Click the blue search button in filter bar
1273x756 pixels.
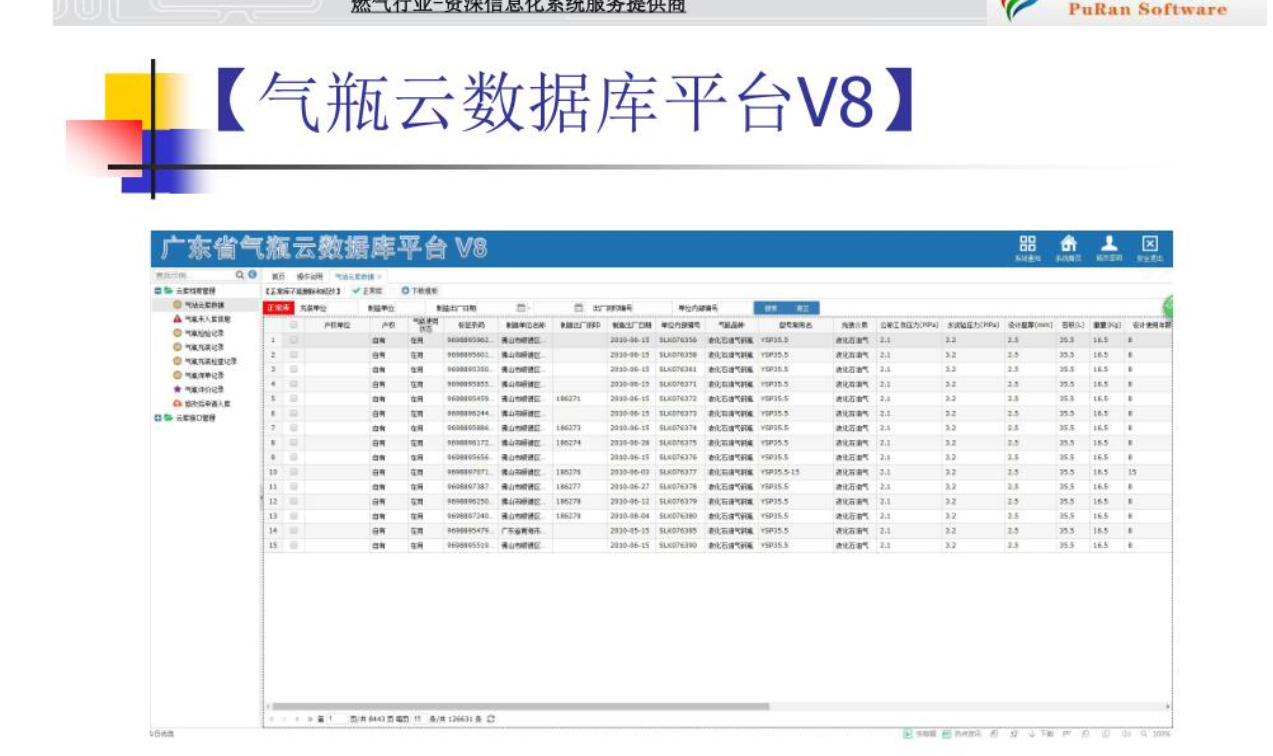770,308
